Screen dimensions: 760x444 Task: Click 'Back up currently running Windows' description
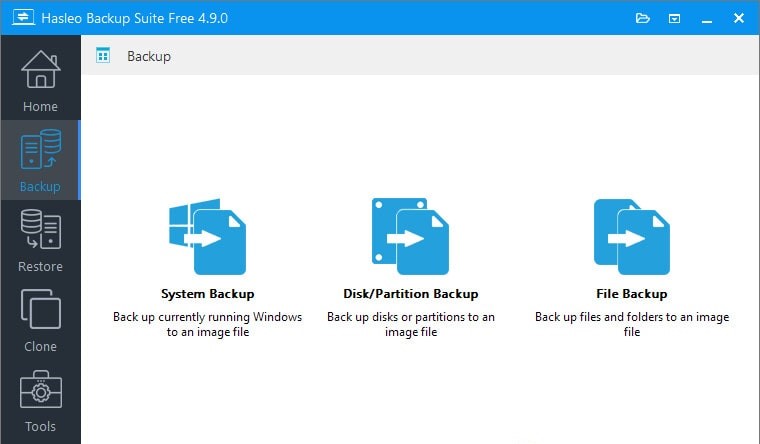click(x=207, y=324)
